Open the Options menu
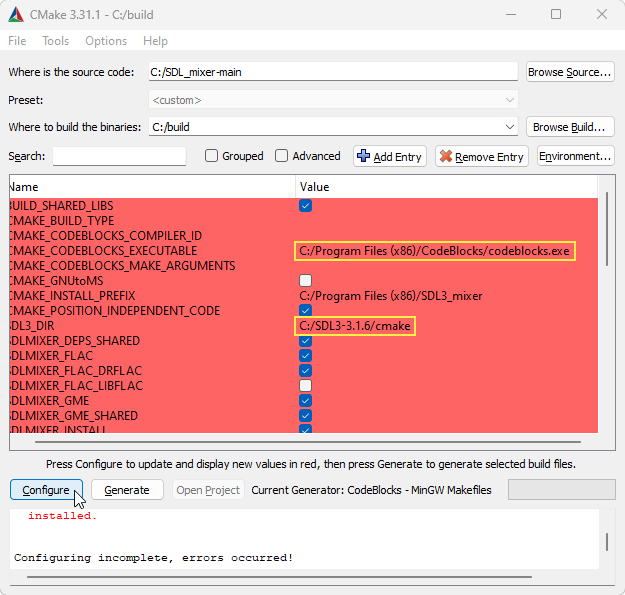The height and width of the screenshot is (595, 625). point(106,41)
